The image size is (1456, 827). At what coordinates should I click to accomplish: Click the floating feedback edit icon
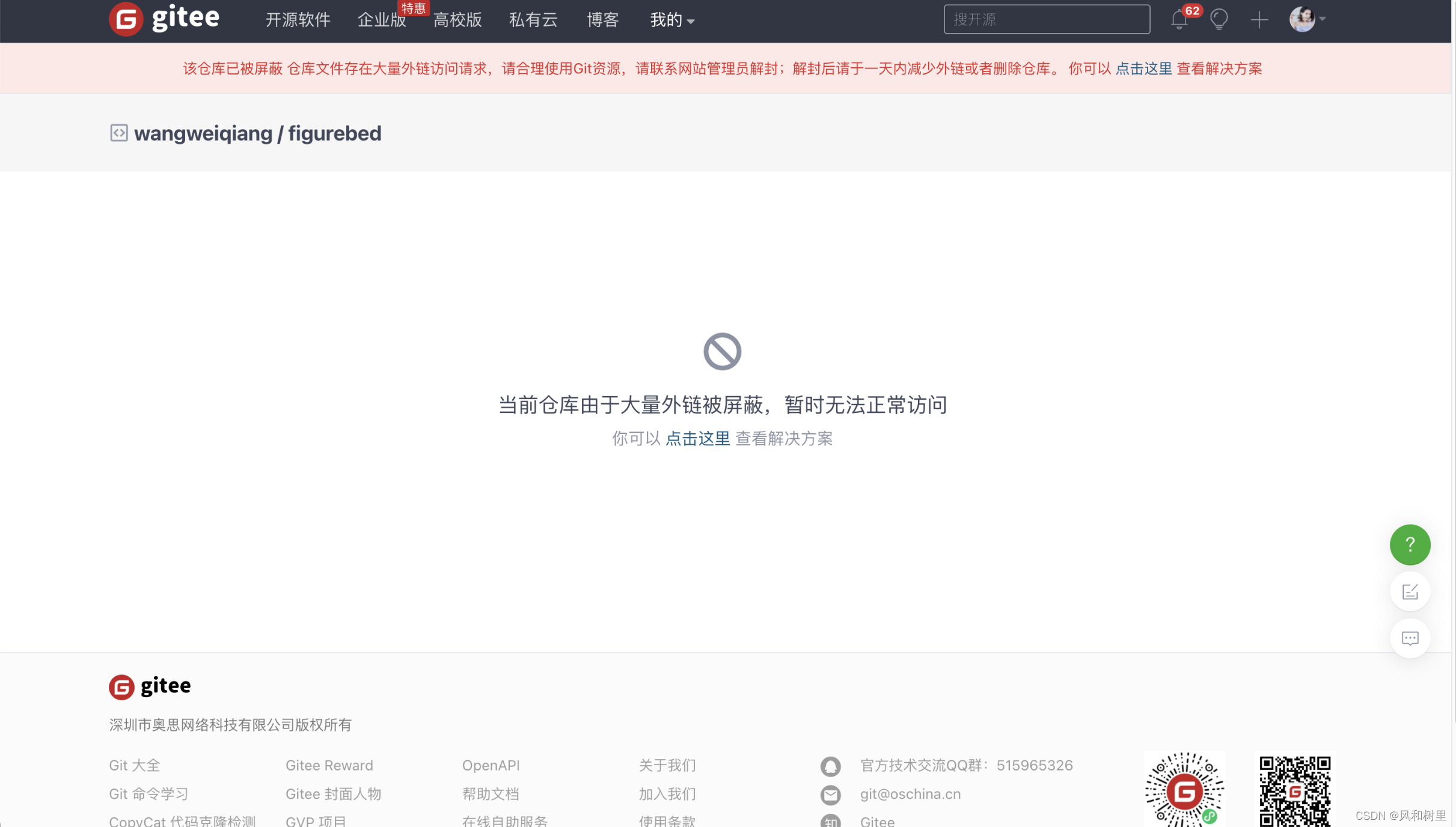coord(1410,591)
